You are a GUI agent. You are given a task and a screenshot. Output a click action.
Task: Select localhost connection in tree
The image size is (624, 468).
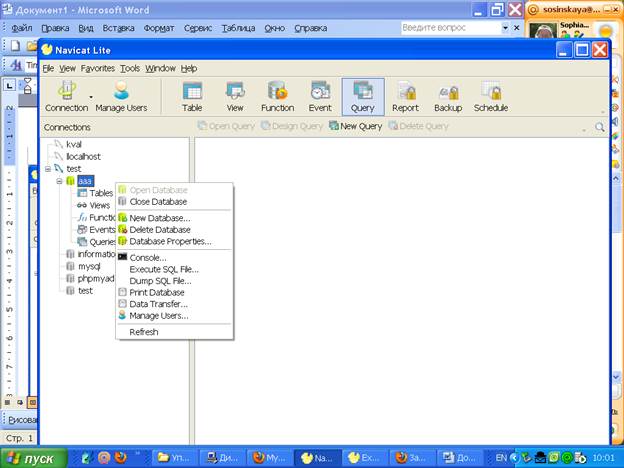(83, 156)
